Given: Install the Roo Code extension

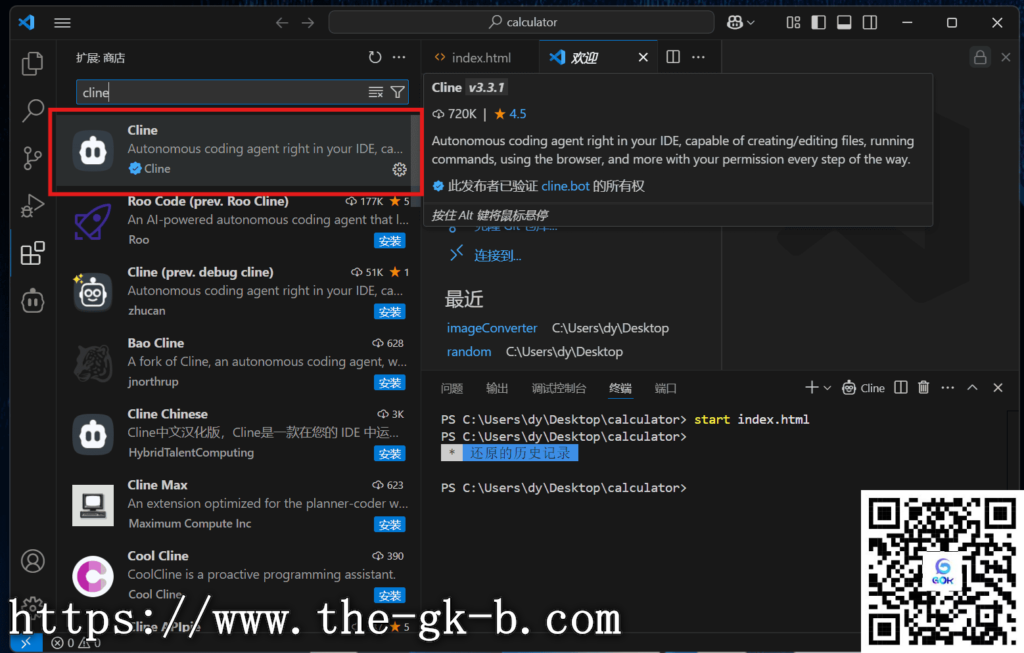Looking at the screenshot, I should point(390,241).
